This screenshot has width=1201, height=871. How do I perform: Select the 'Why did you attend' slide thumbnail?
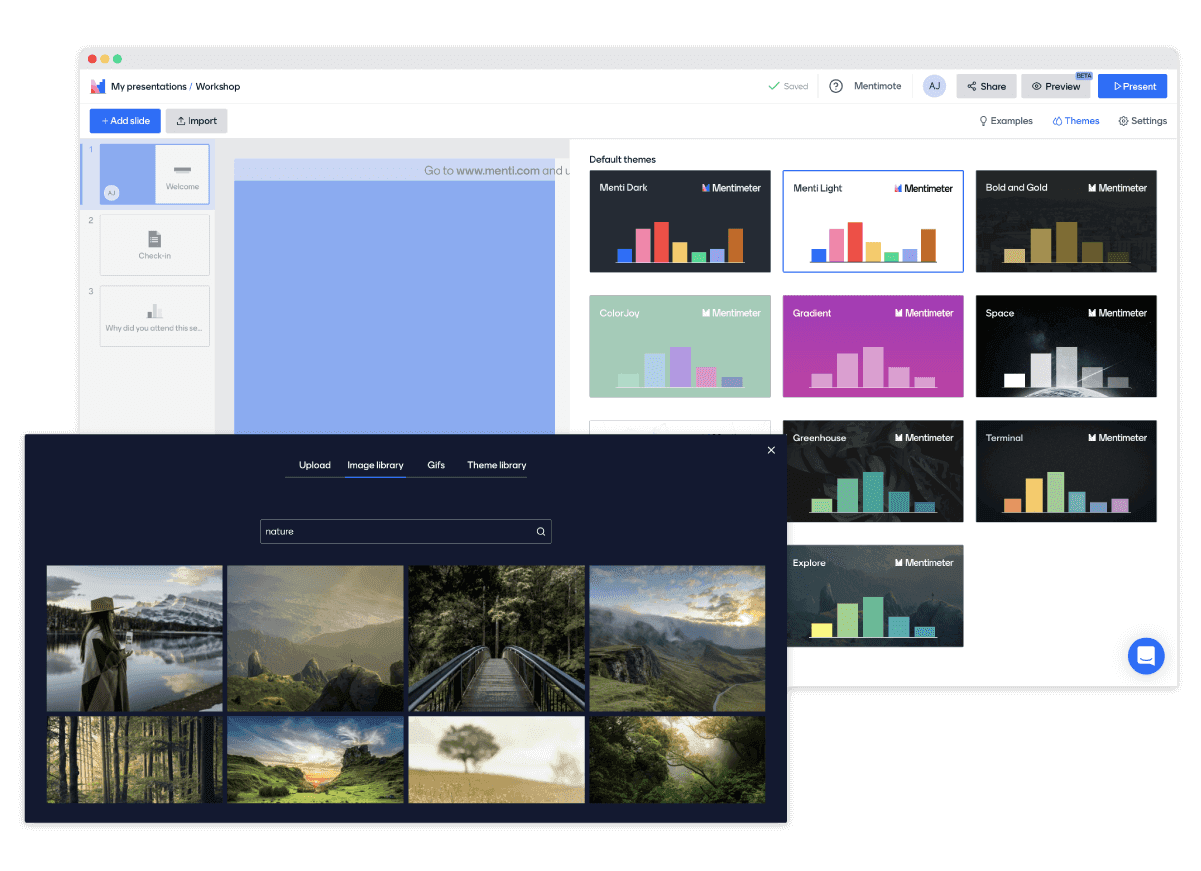[155, 316]
